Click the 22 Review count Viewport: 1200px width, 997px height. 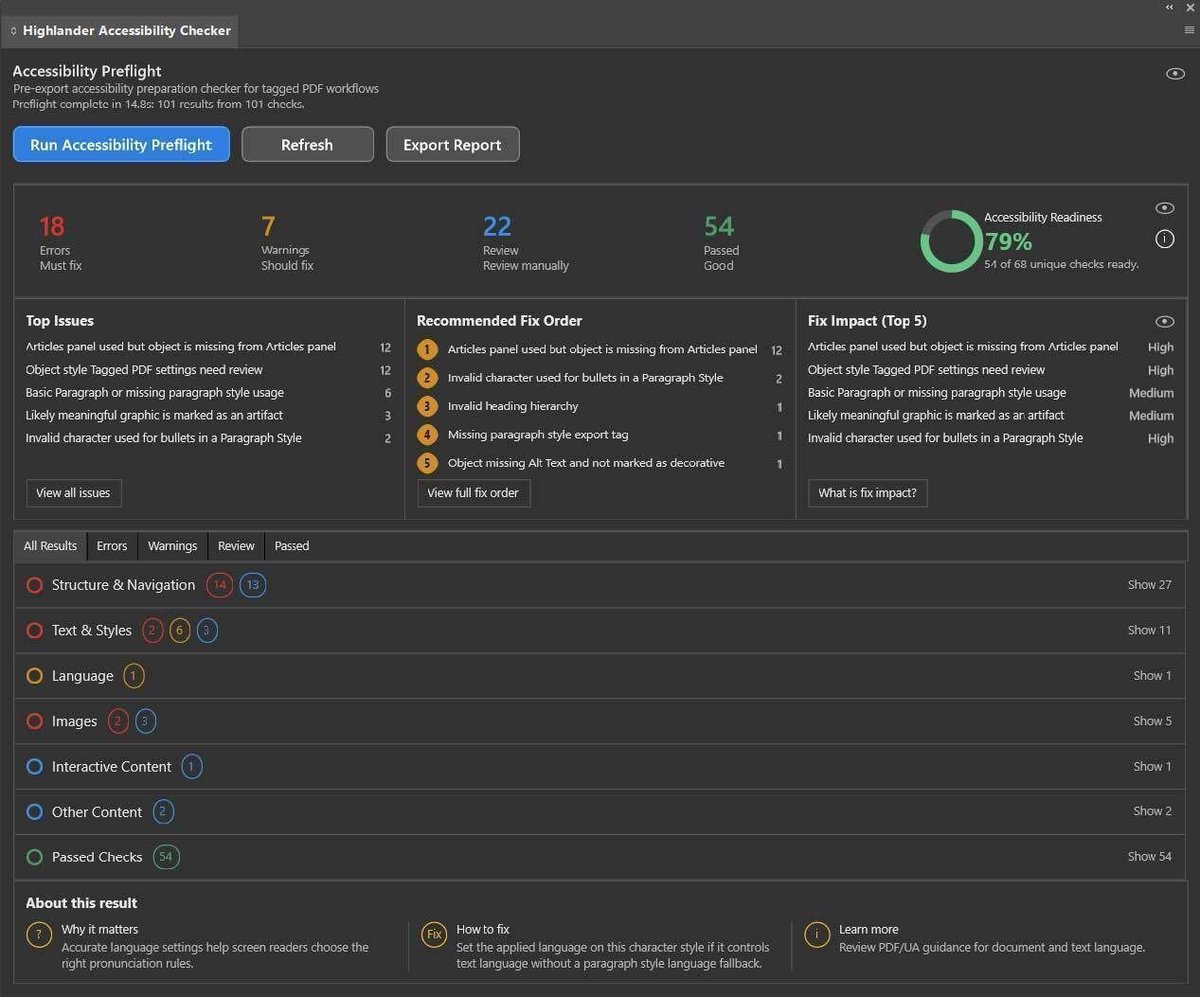(x=497, y=226)
